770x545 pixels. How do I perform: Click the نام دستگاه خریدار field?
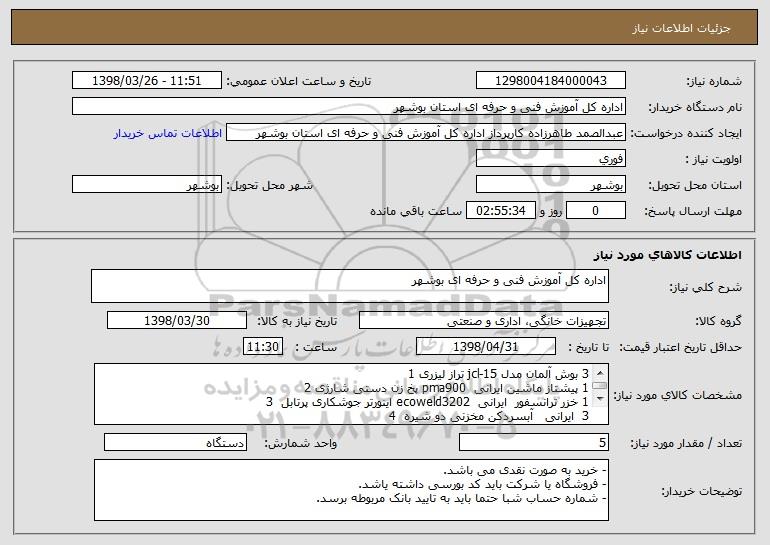(349, 107)
